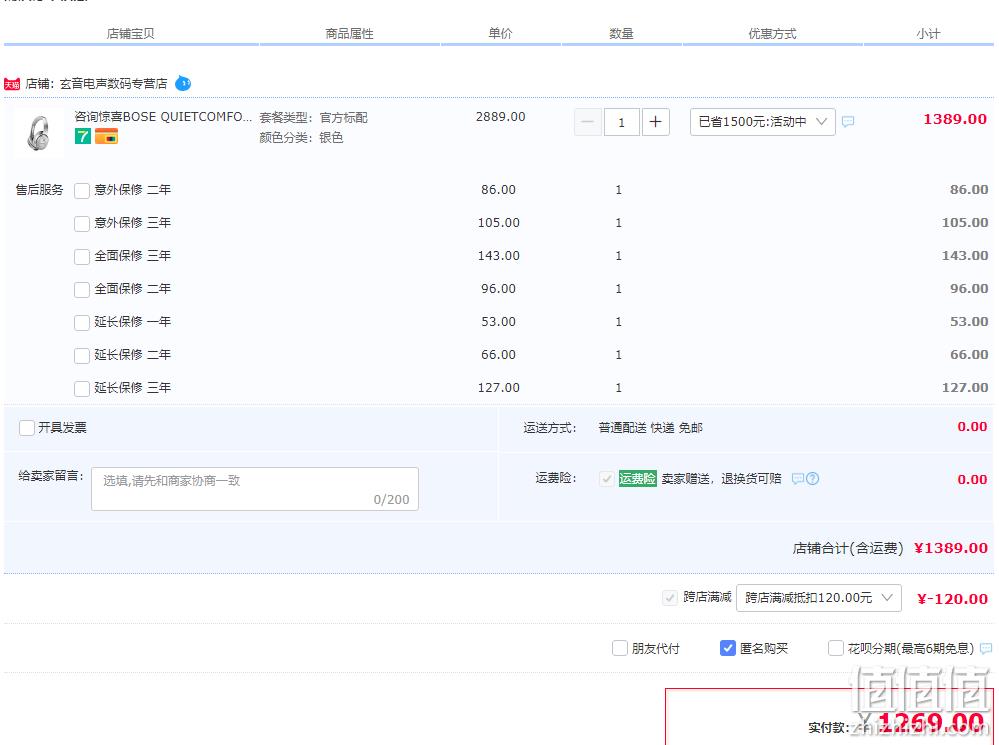Check 意外保修 三年 service option

pos(82,224)
